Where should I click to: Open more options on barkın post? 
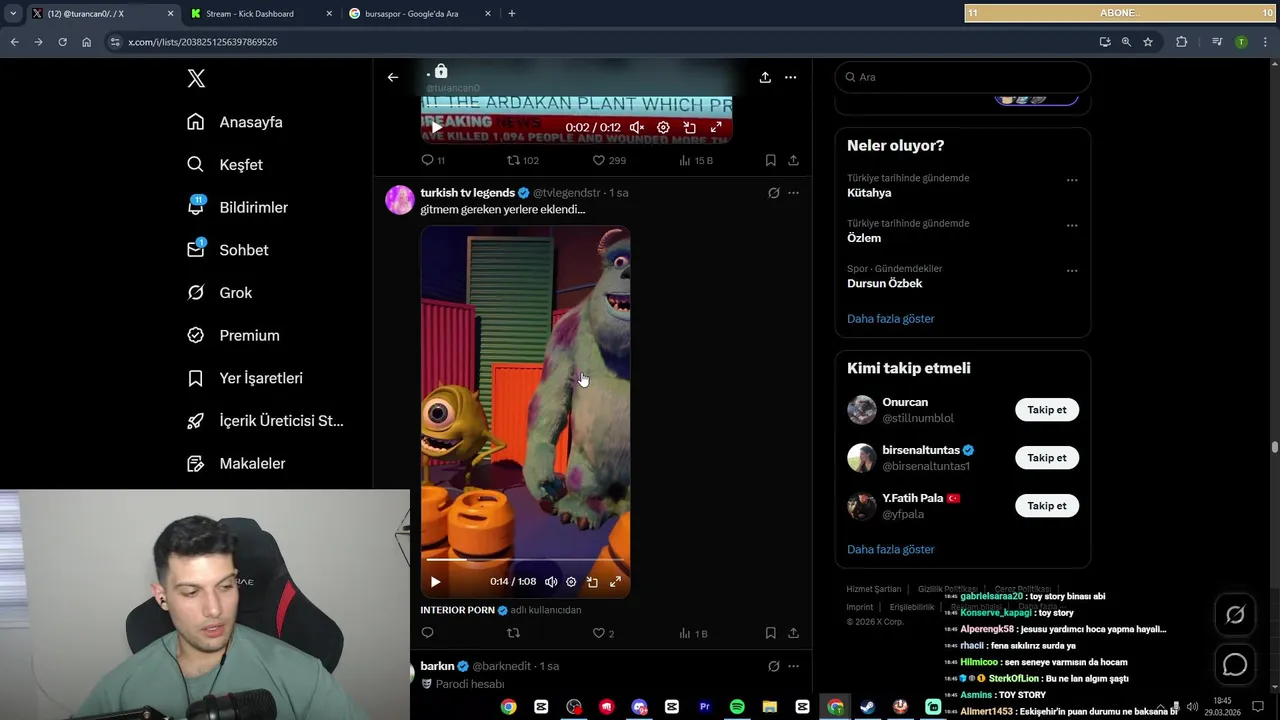pyautogui.click(x=793, y=666)
